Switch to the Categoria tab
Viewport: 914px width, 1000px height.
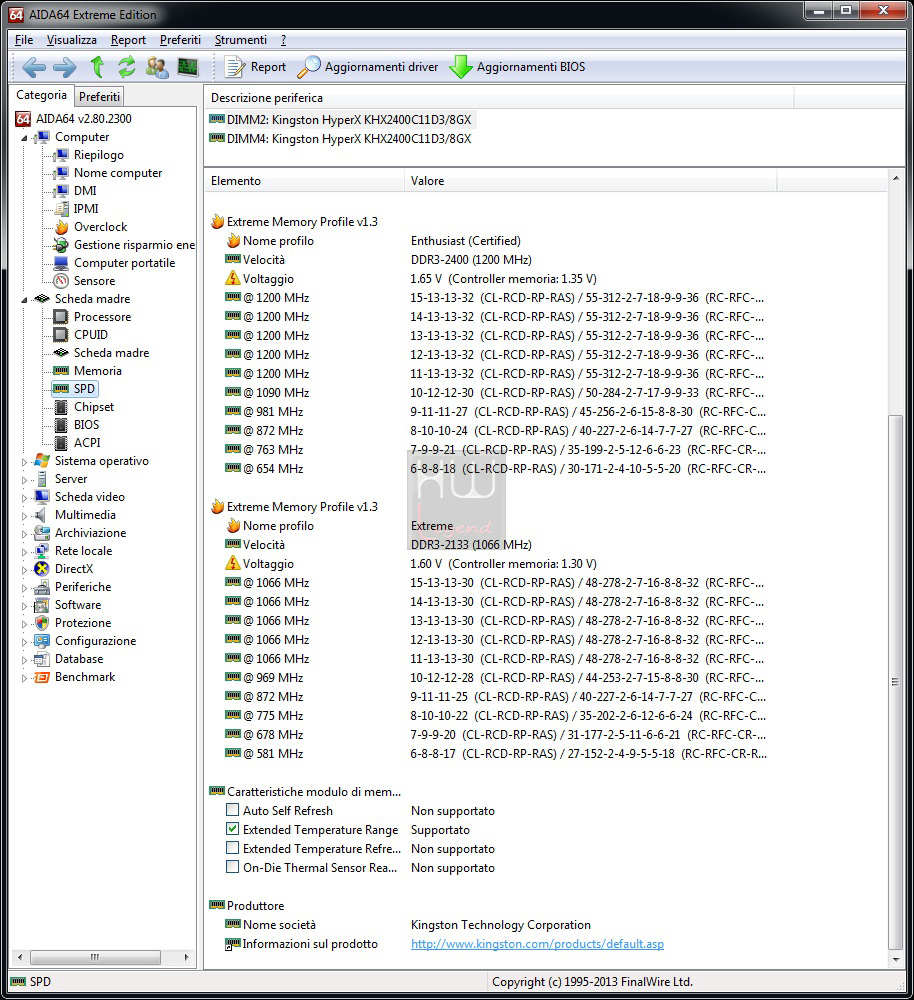41,95
